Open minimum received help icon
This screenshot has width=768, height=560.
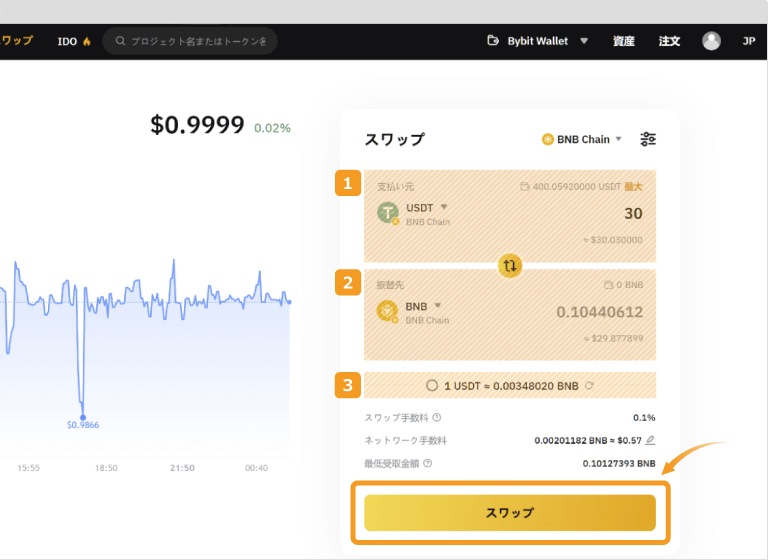point(428,463)
